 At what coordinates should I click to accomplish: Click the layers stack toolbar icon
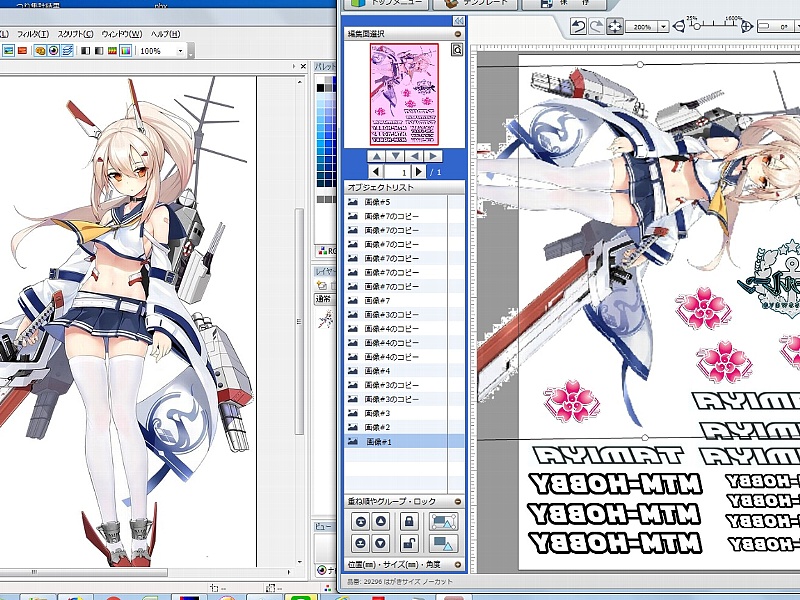click(67, 51)
